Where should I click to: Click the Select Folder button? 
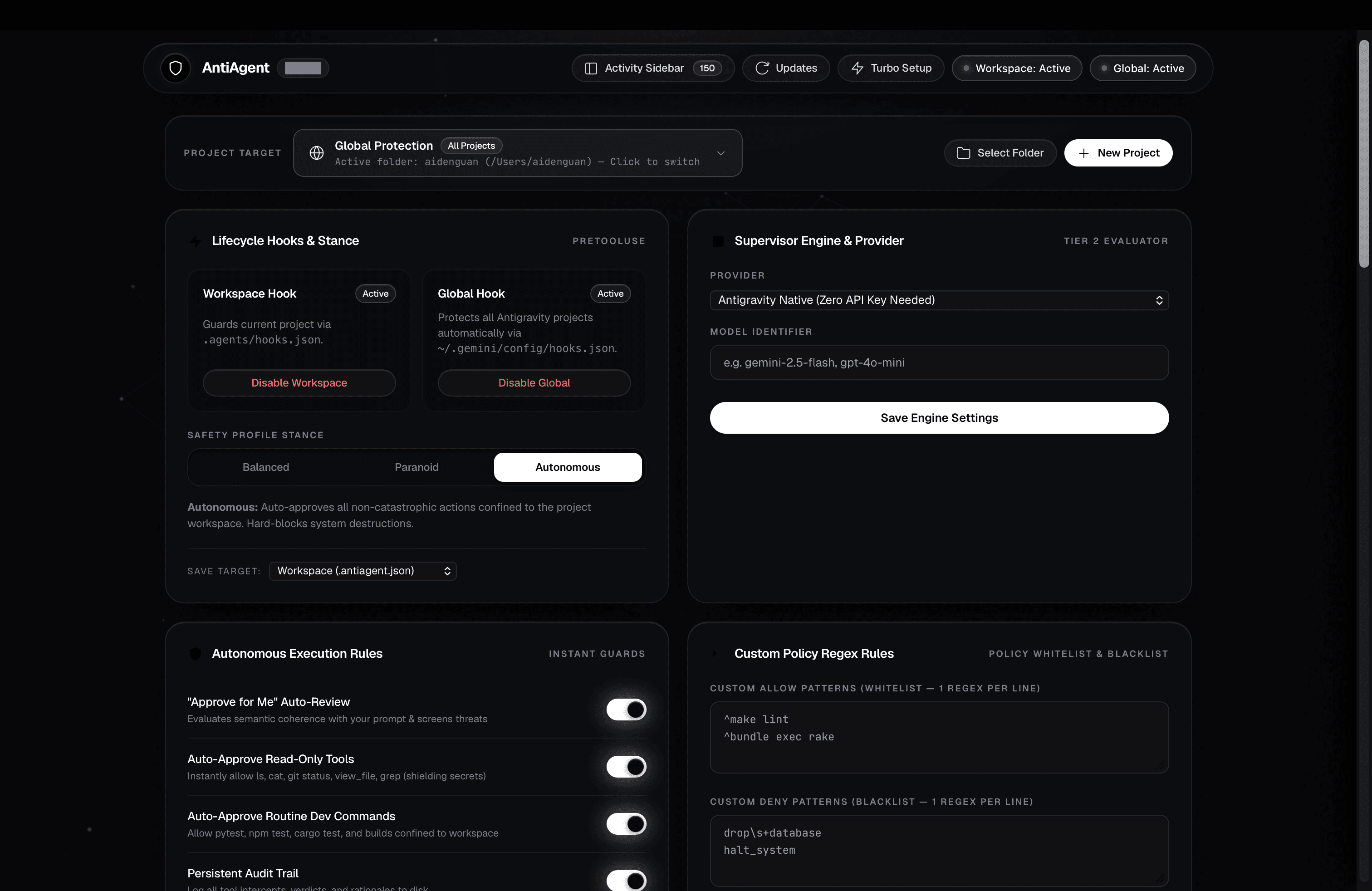1000,153
